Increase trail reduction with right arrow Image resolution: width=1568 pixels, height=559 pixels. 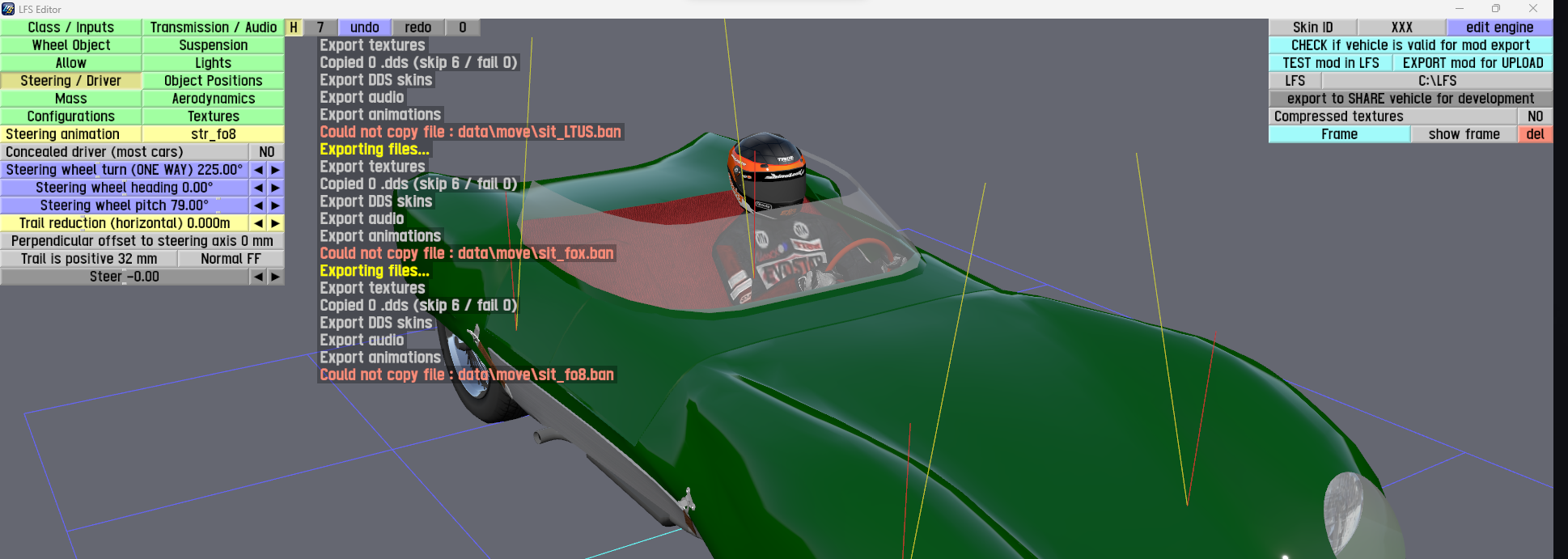coord(276,223)
